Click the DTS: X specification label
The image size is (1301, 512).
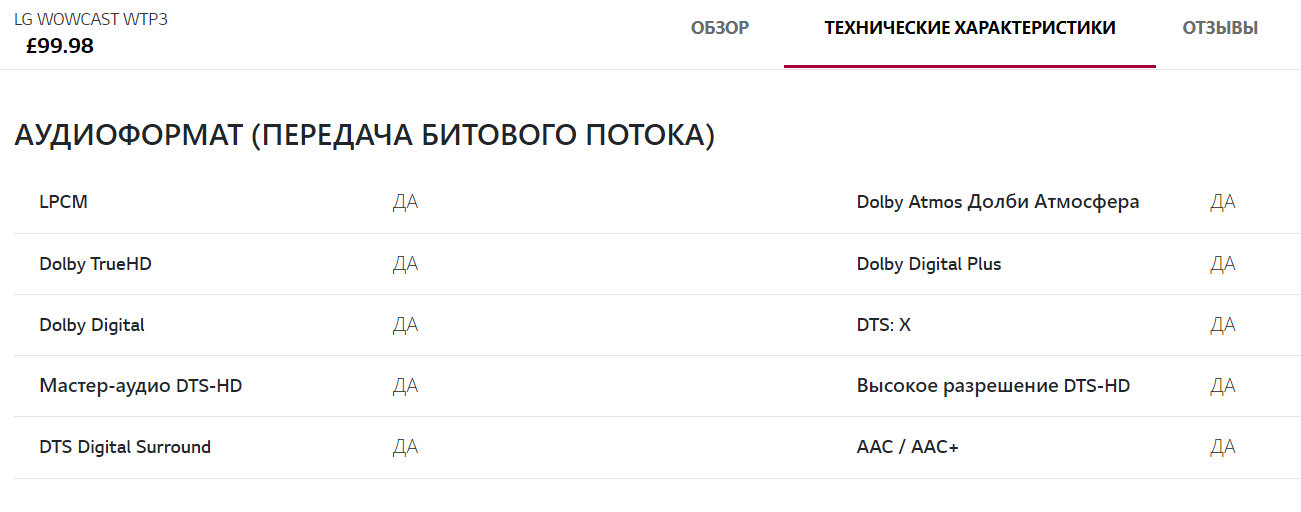point(883,325)
